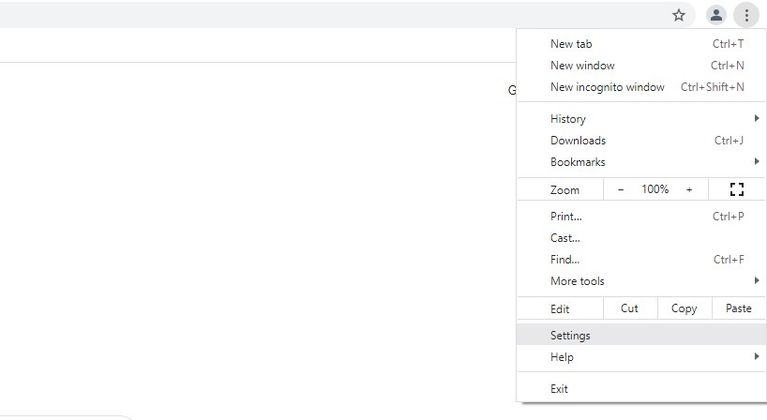Enter fullscreen mode using the fullscreen icon

(737, 189)
